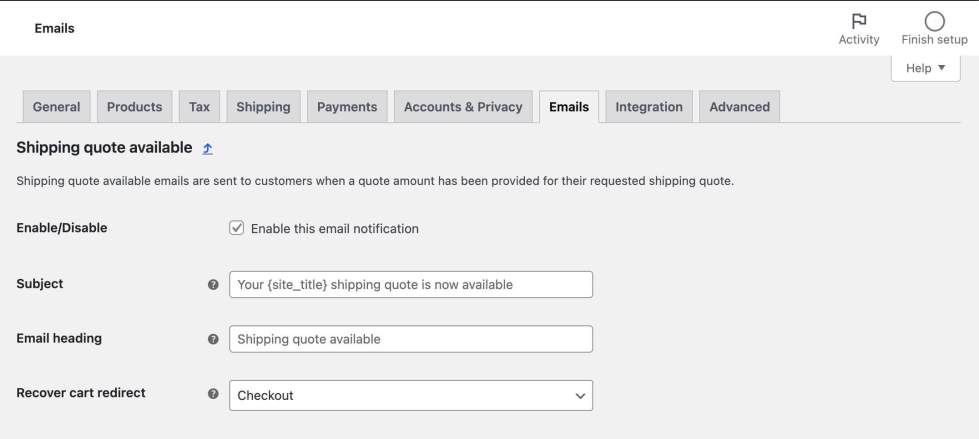Viewport: 979px width, 439px height.
Task: Open the Payments tab
Action: (x=347, y=107)
